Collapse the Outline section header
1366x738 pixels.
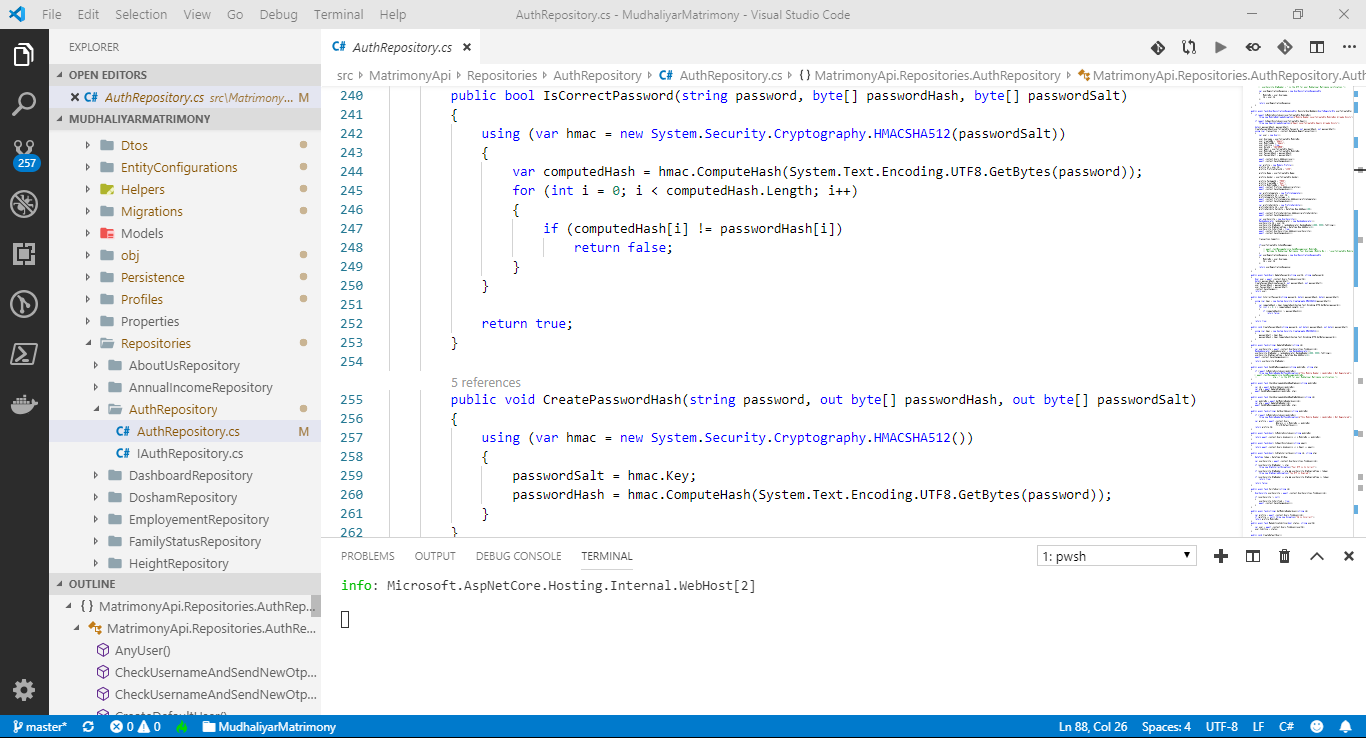point(185,584)
